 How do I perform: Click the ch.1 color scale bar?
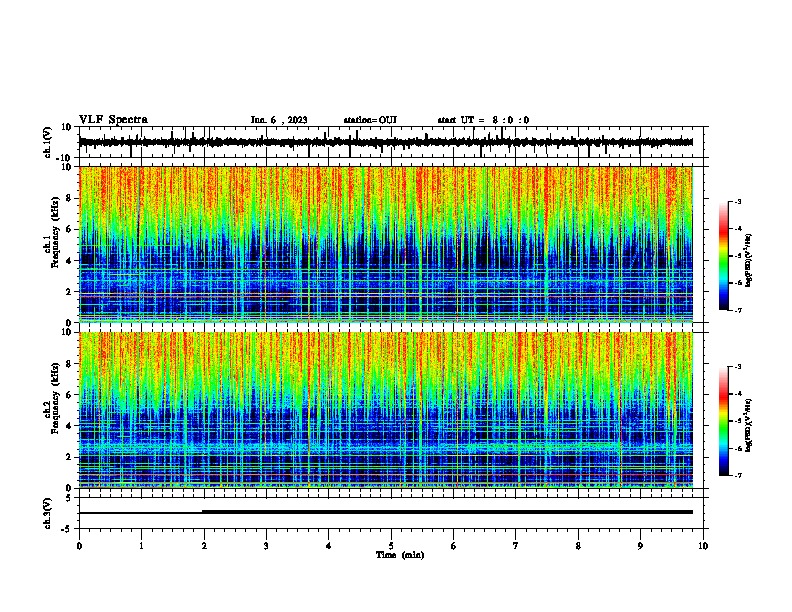click(x=723, y=256)
